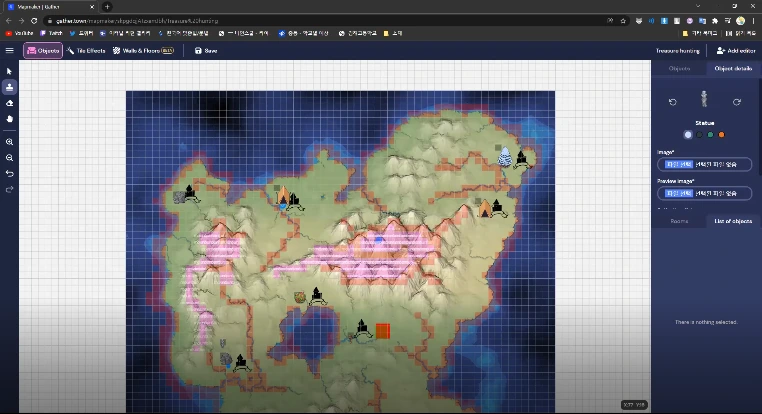Bookmark this page with the star

pyautogui.click(x=623, y=21)
